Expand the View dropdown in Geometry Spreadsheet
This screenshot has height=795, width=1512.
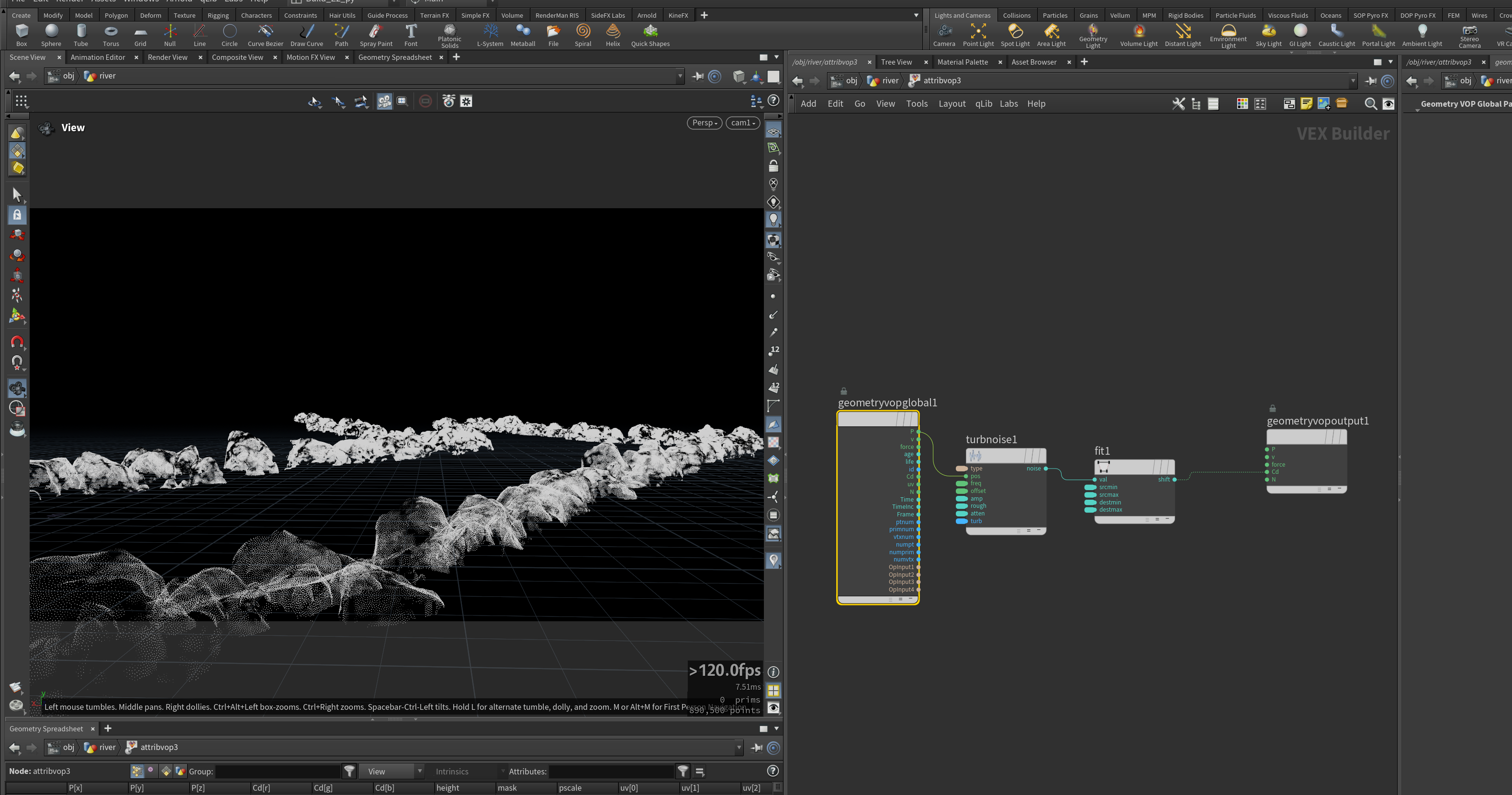pos(392,772)
